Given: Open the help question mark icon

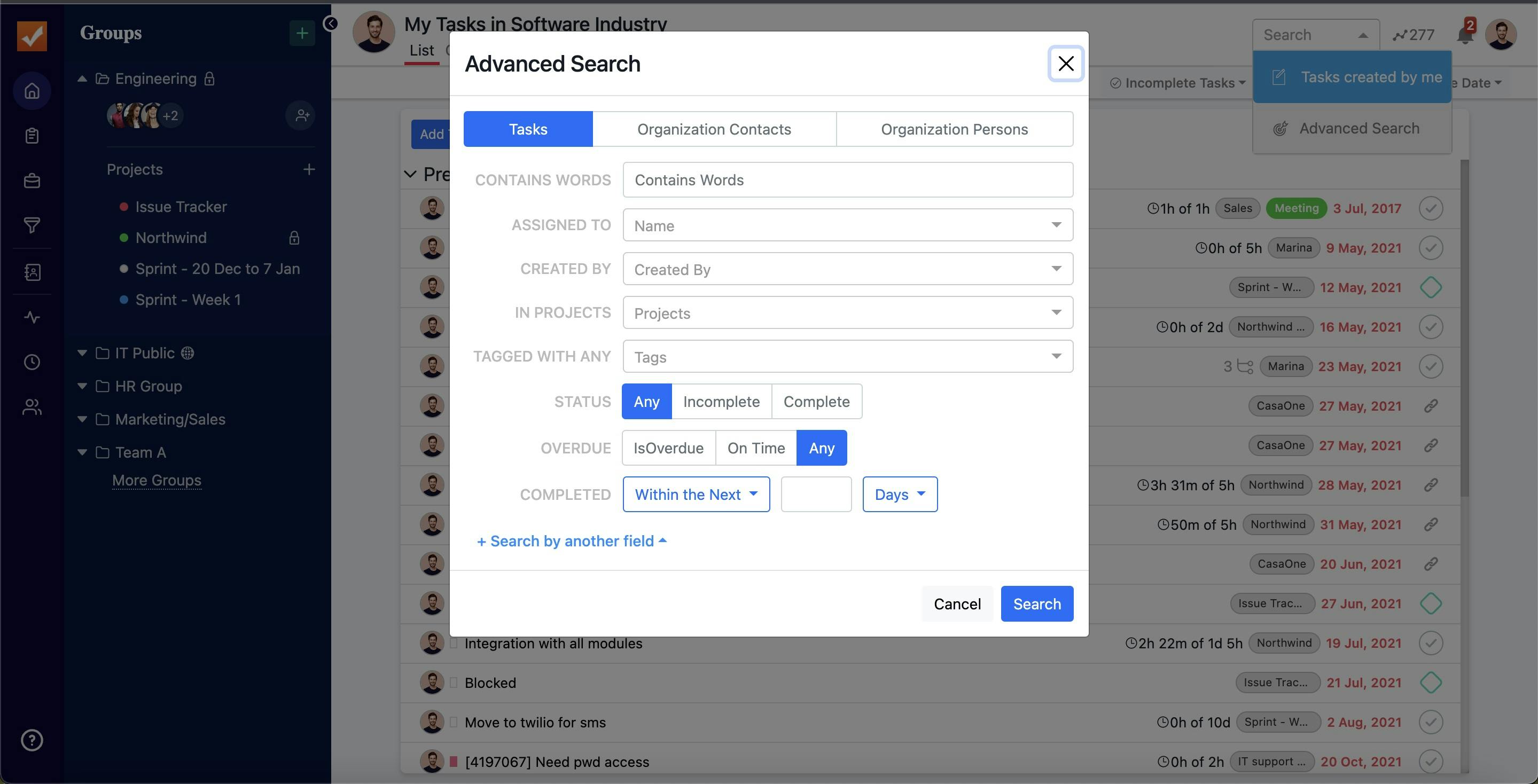Looking at the screenshot, I should pyautogui.click(x=32, y=740).
